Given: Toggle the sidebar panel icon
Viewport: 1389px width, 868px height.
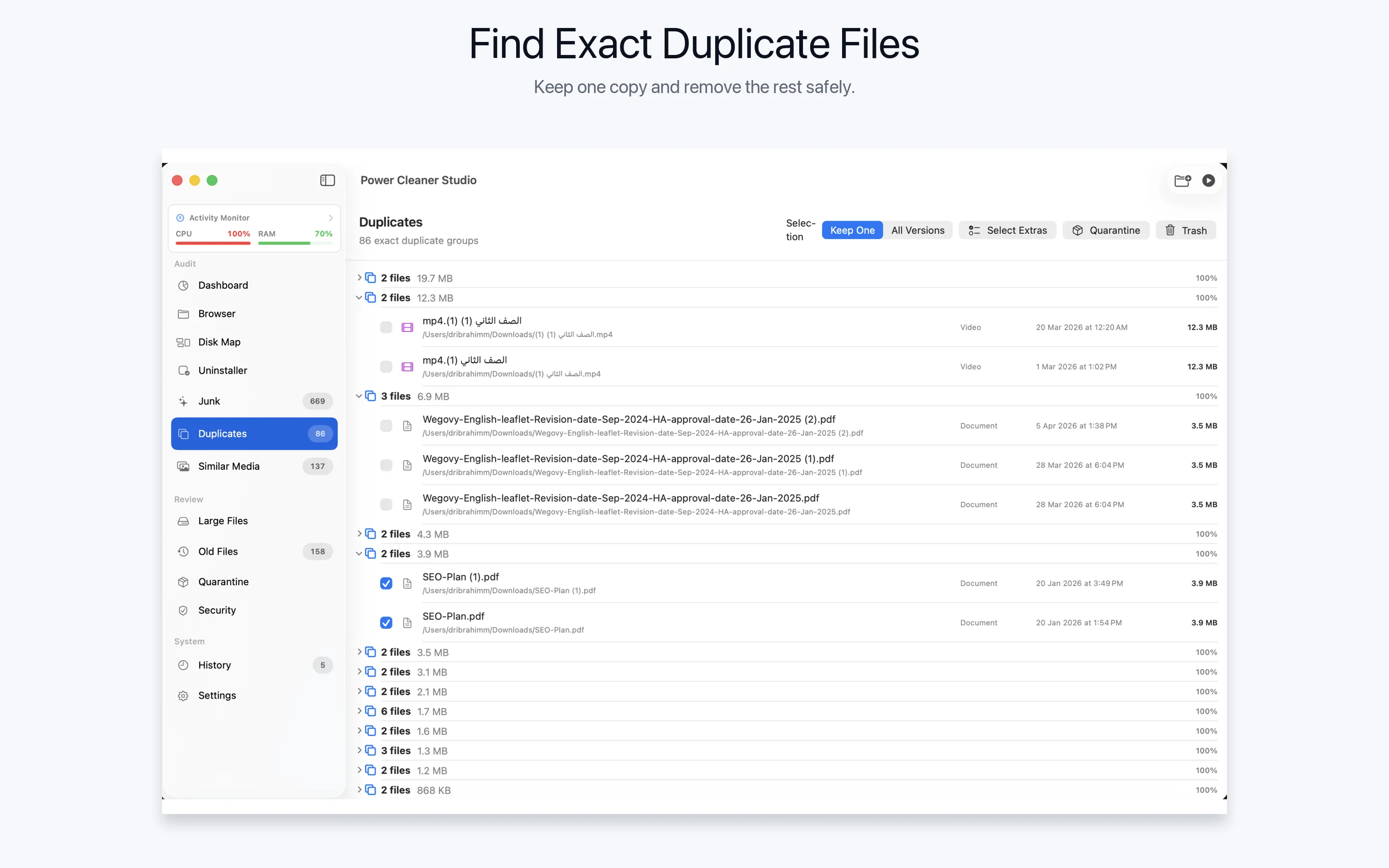Looking at the screenshot, I should 327,180.
